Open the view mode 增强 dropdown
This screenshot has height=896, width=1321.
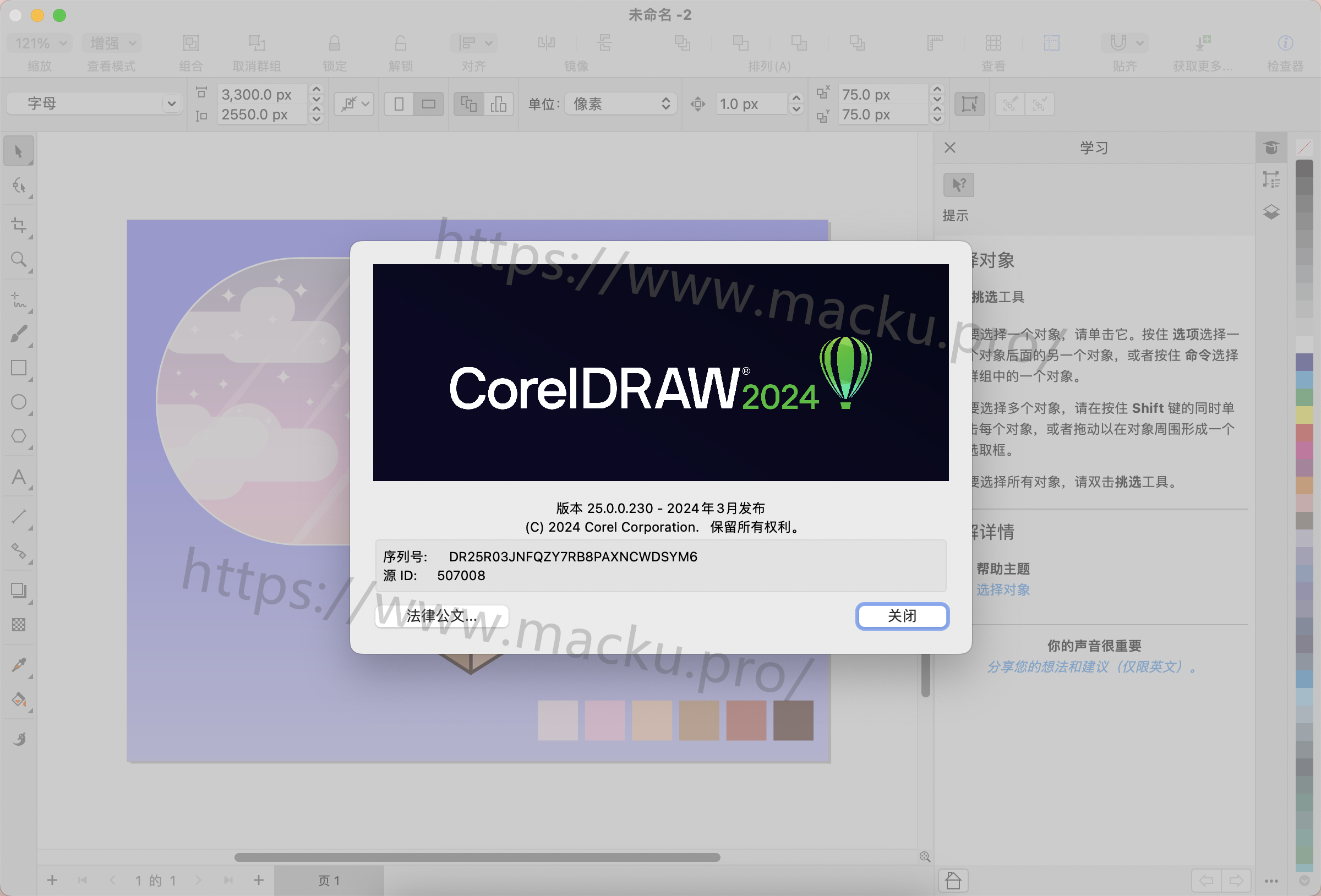[112, 43]
